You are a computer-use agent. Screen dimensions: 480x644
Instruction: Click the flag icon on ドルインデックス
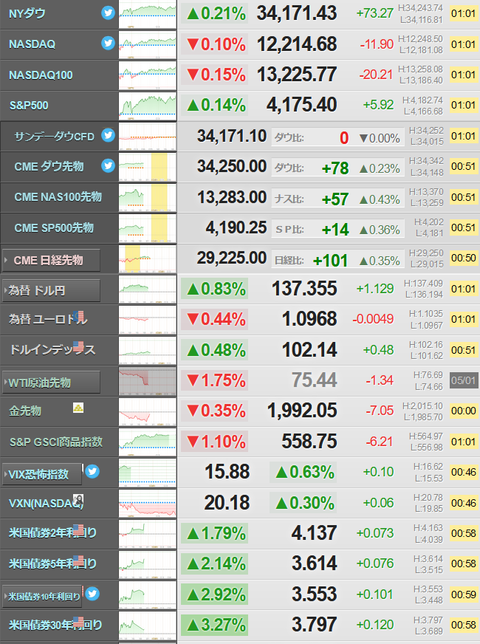[78, 346]
